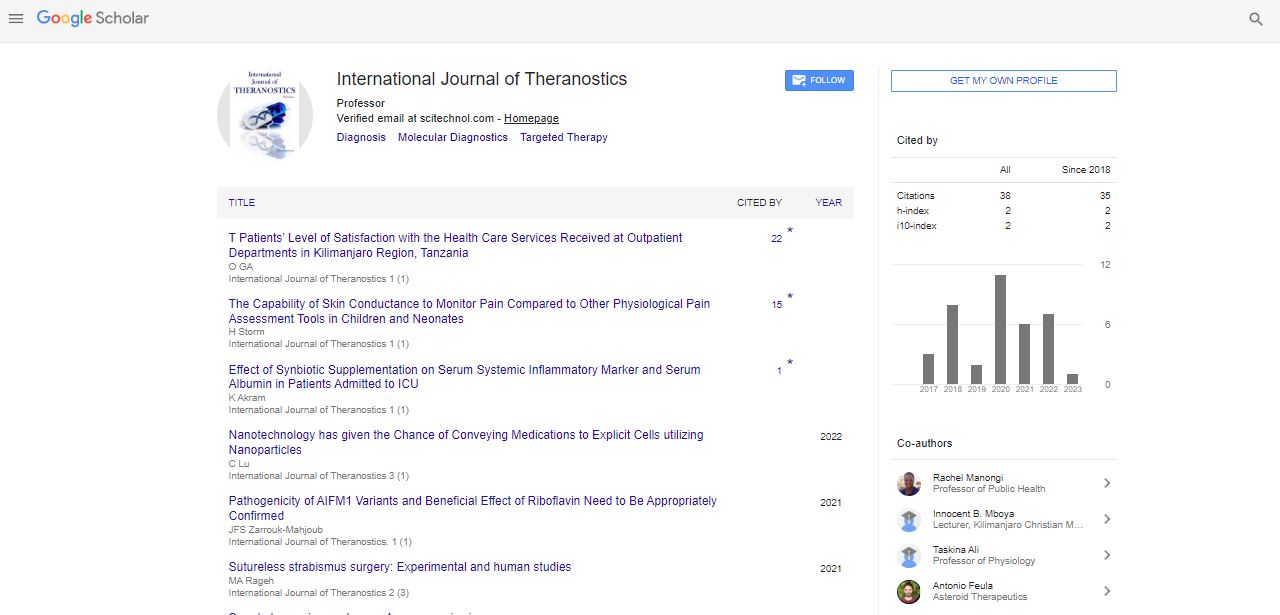
Task: Open Nanotechnology Conveying Medications article
Action: (466, 442)
